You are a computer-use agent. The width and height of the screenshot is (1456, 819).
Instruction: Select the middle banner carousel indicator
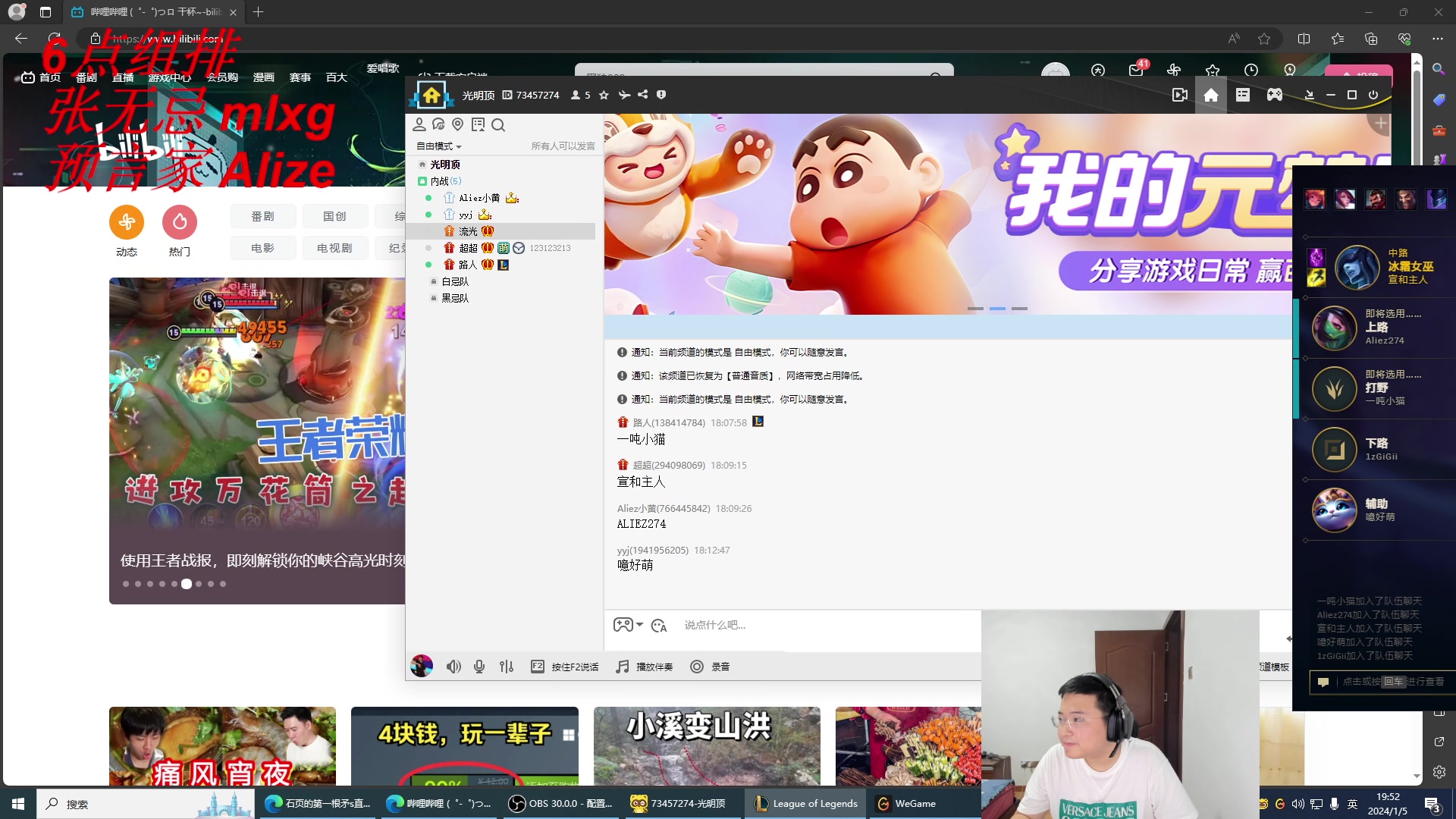pyautogui.click(x=998, y=309)
